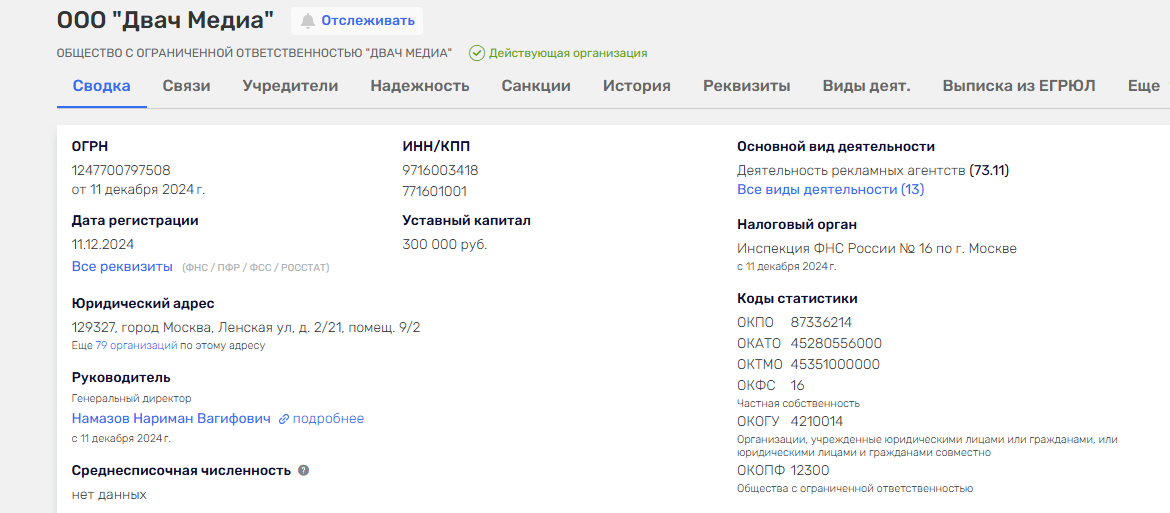
Task: Open director Намазов Нариман Вагифович's profile
Action: 171,419
